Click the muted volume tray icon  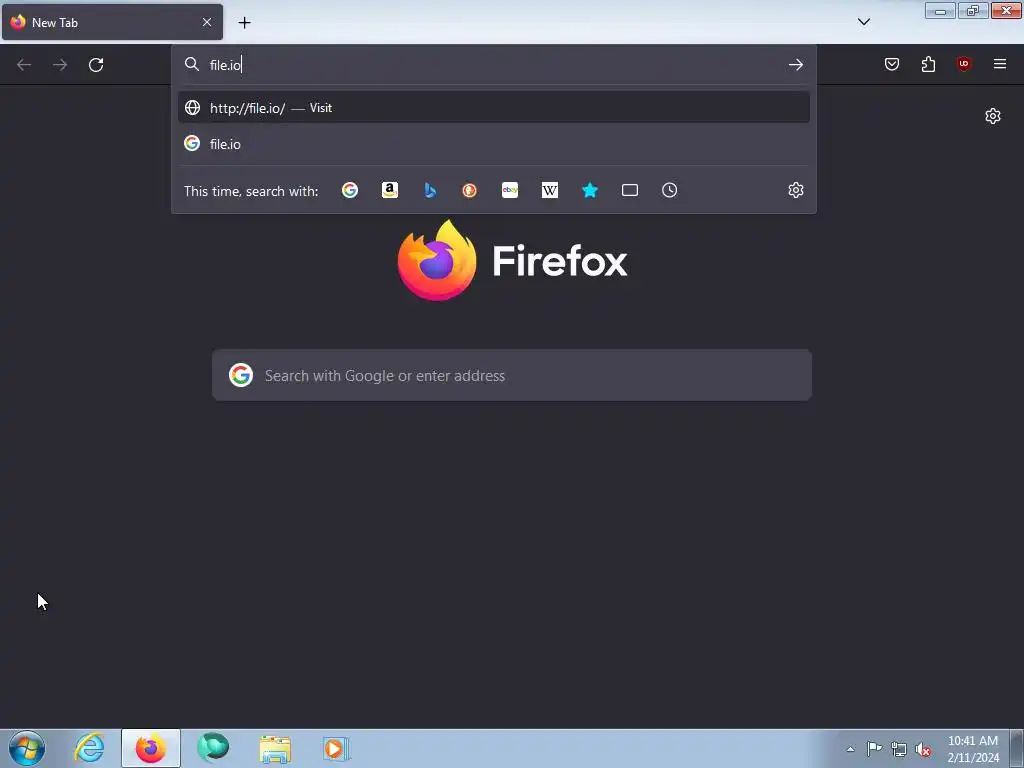[923, 750]
